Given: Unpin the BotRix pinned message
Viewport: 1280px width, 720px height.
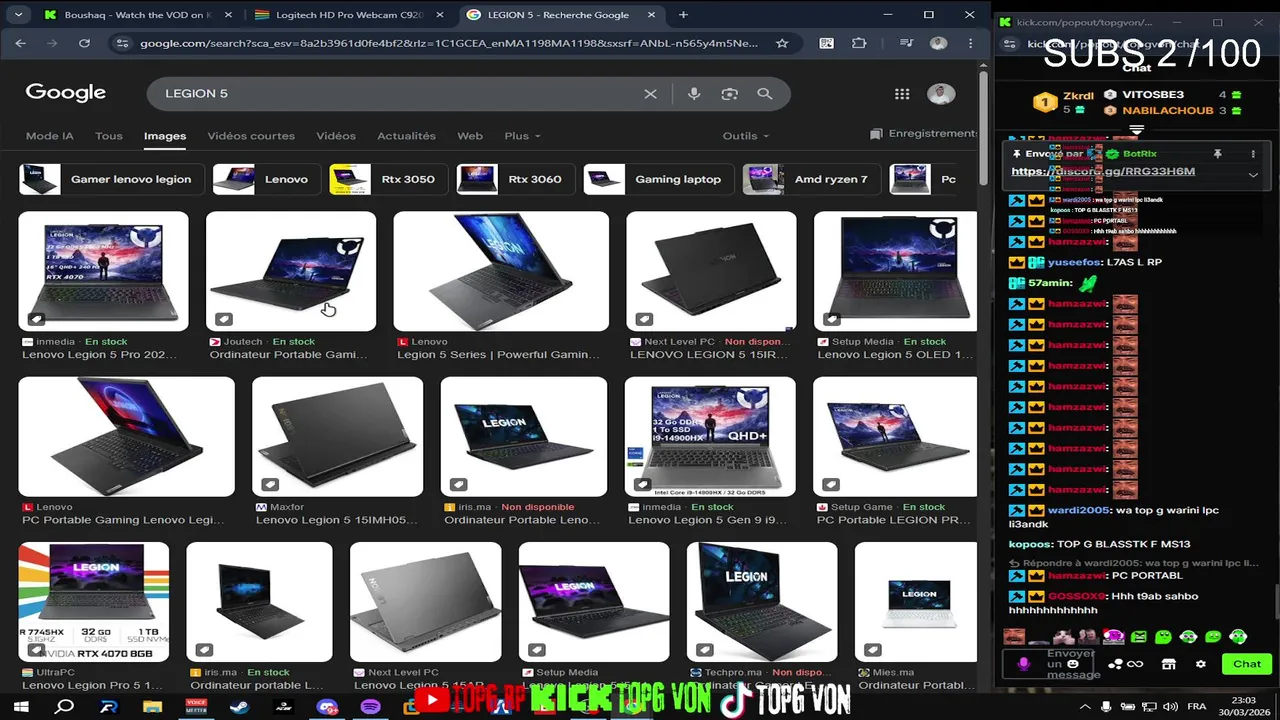Looking at the screenshot, I should (x=1217, y=154).
